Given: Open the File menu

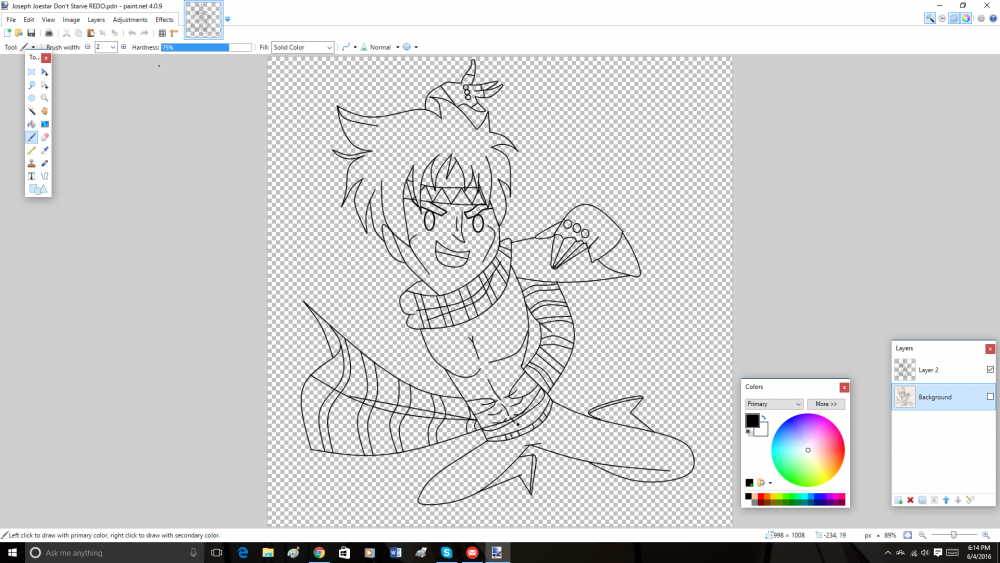Looking at the screenshot, I should [x=11, y=20].
